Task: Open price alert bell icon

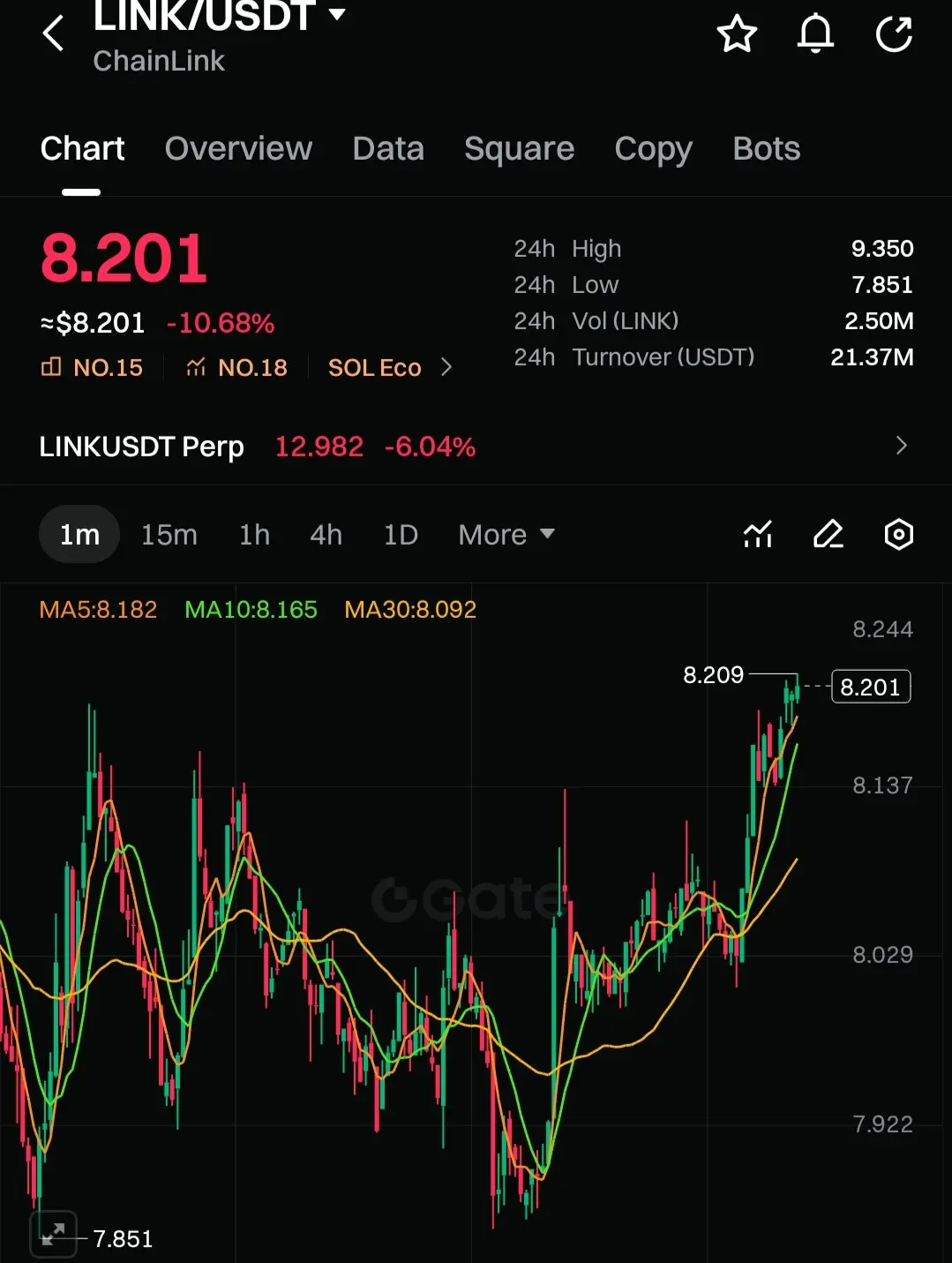Action: (x=815, y=34)
